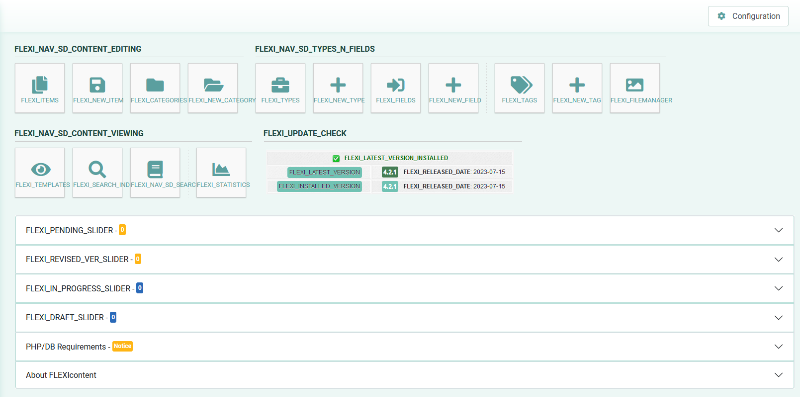Expand PHP/DB Requirements panel chevron
The image size is (800, 397).
click(779, 346)
